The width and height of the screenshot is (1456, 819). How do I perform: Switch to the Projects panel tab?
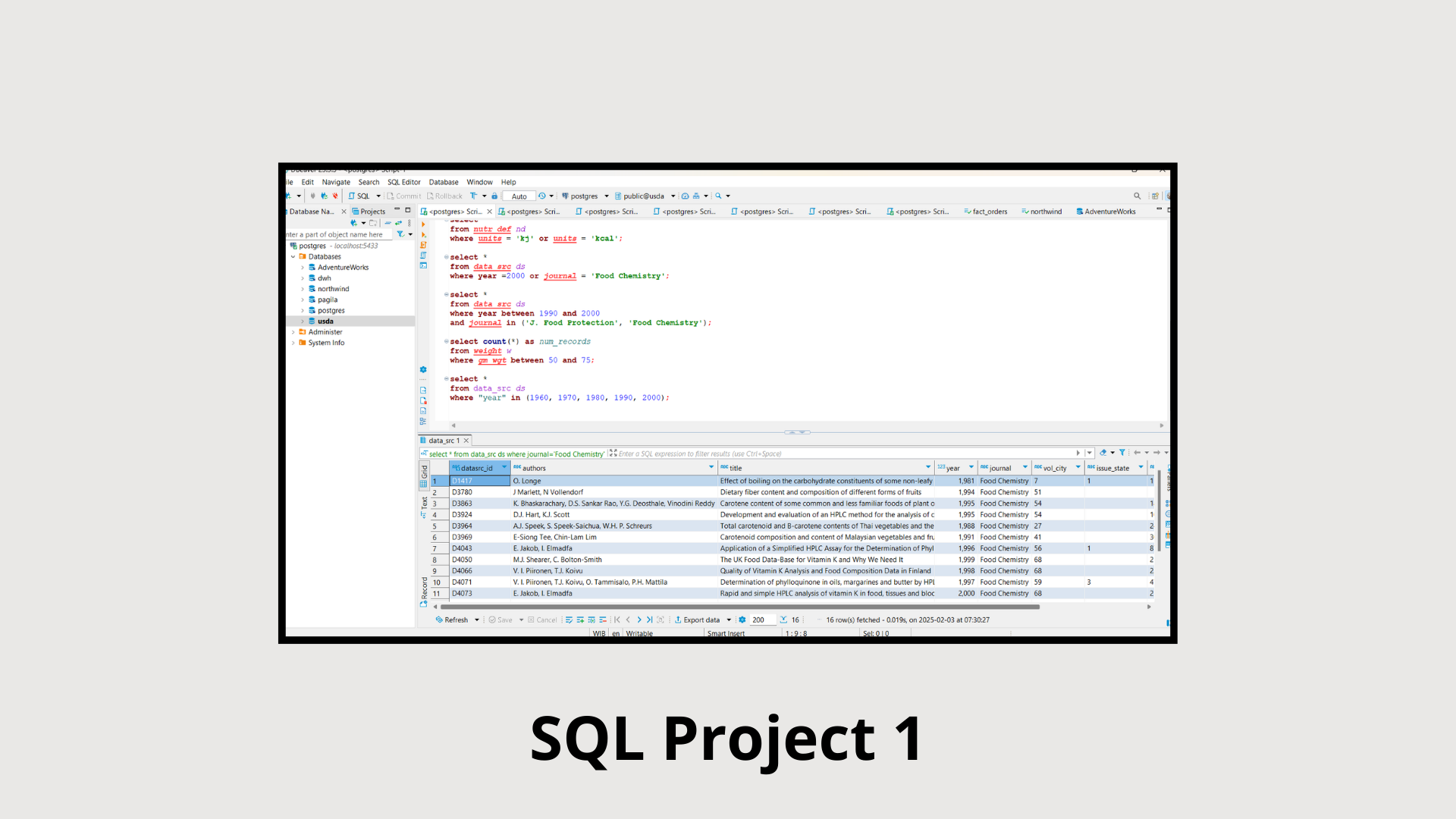[x=369, y=212]
